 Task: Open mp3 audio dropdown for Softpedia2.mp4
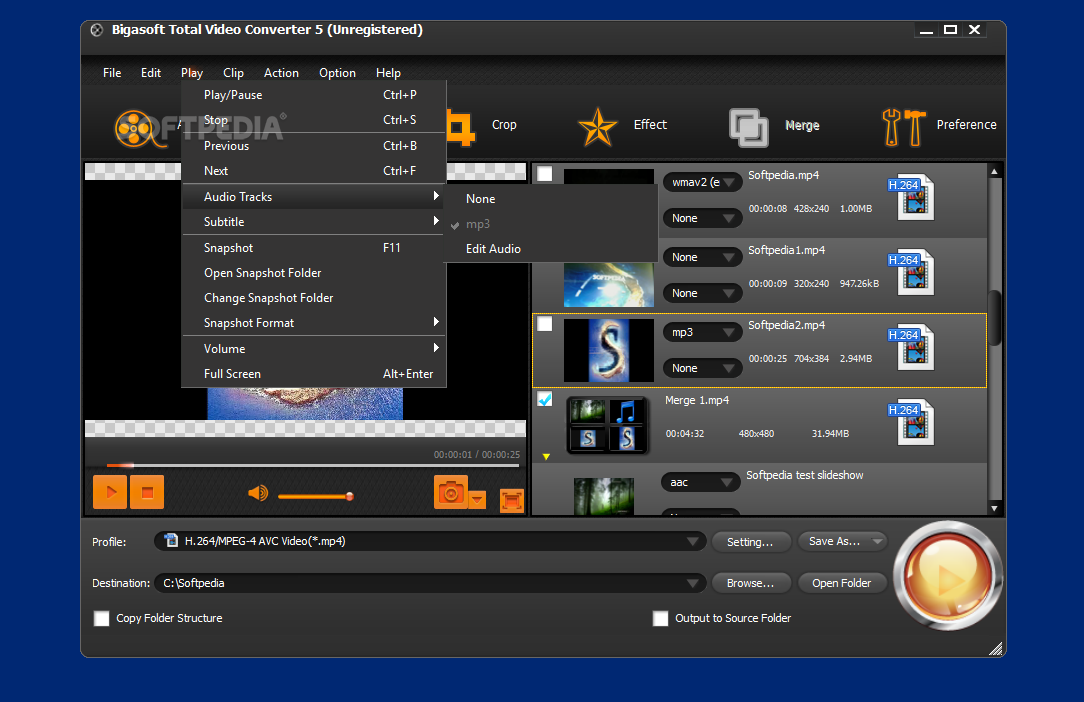coord(702,333)
